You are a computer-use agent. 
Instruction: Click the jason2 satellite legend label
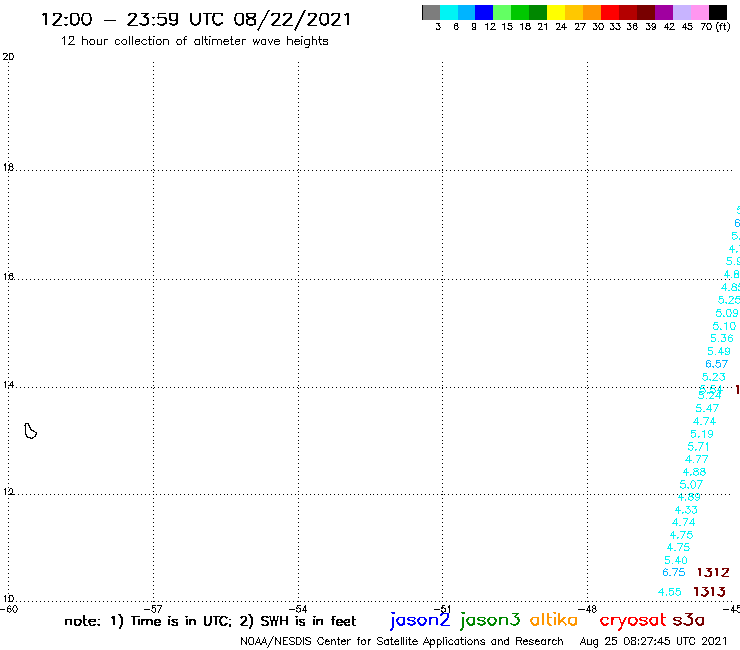pyautogui.click(x=420, y=620)
